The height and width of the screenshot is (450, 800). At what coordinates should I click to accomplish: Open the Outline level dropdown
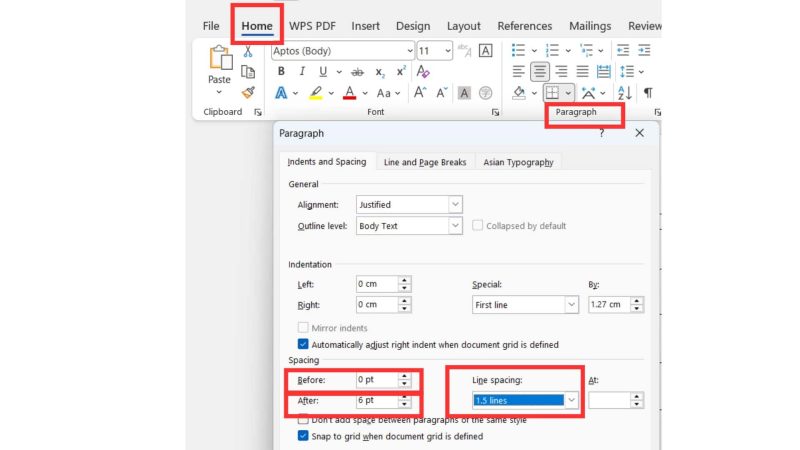pos(455,226)
